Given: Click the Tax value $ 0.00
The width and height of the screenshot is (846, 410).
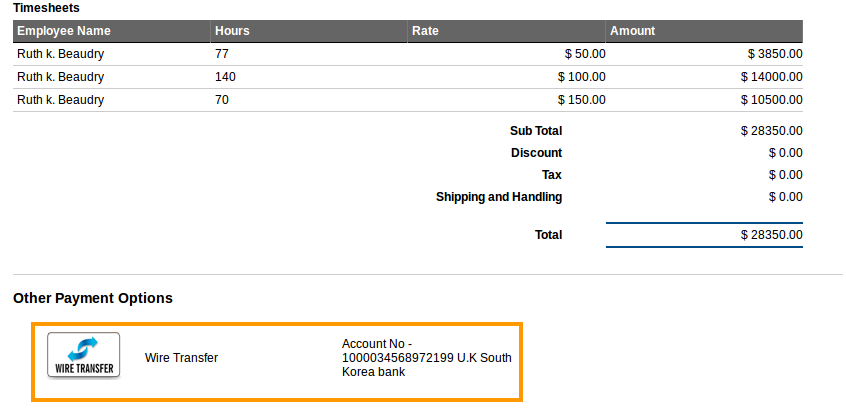Looking at the screenshot, I should coord(785,175).
